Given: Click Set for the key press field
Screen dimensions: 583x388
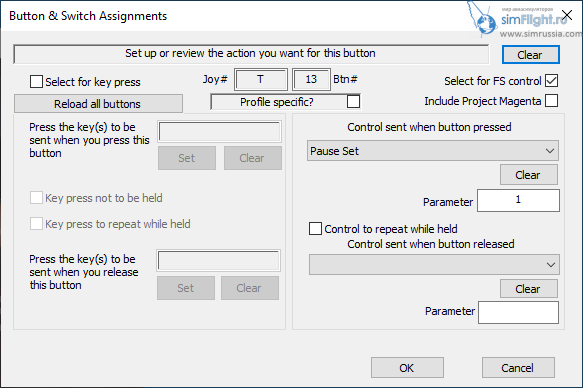Looking at the screenshot, I should click(x=187, y=158).
